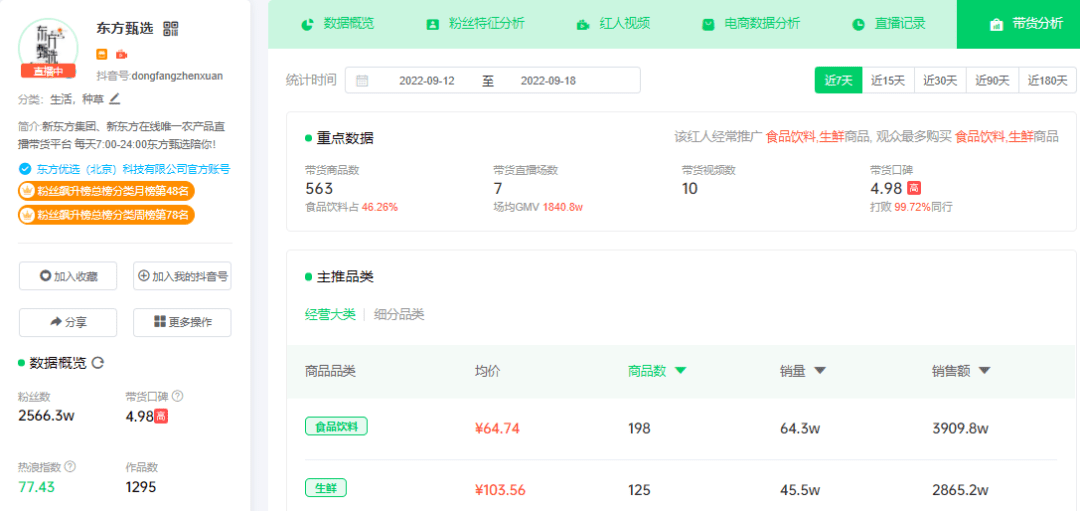This screenshot has height=511, width=1080.
Task: Click the 均价 column header
Action: (x=488, y=371)
